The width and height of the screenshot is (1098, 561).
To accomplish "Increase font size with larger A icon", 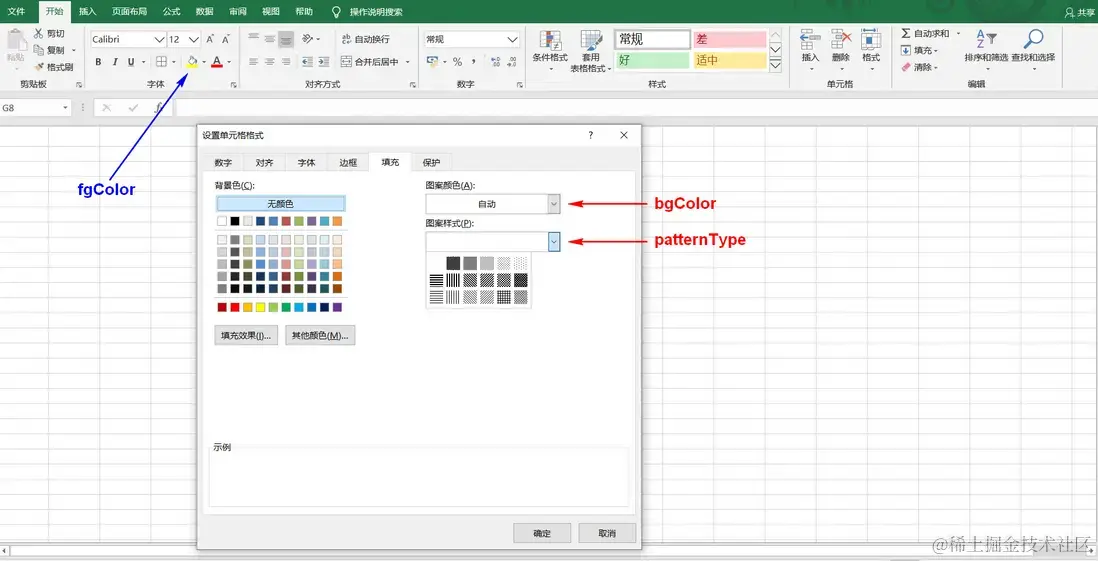I will pyautogui.click(x=210, y=39).
